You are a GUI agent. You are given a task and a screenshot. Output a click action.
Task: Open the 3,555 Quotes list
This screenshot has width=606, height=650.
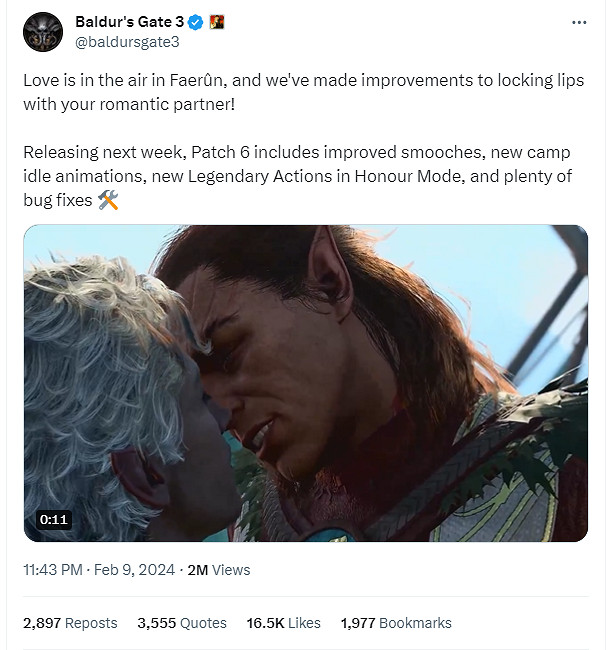[182, 623]
